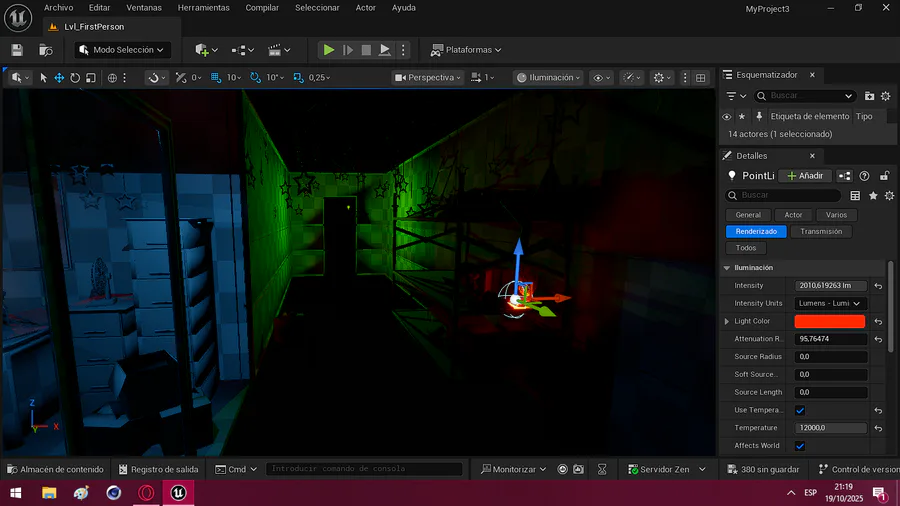The width and height of the screenshot is (900, 506).
Task: Open the help question mark icon in Detalles
Action: coord(864,176)
